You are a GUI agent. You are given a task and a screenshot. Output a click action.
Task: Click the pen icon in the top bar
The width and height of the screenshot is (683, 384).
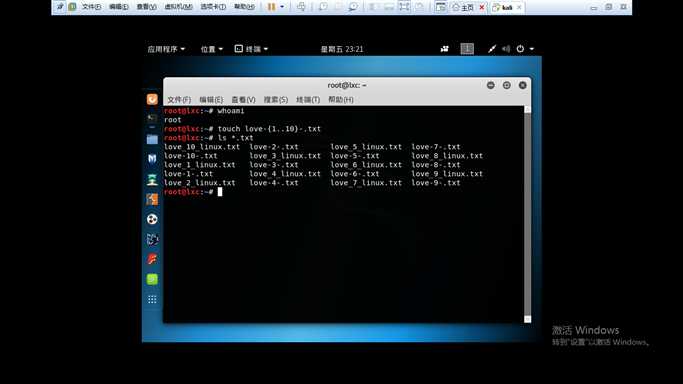pos(492,49)
